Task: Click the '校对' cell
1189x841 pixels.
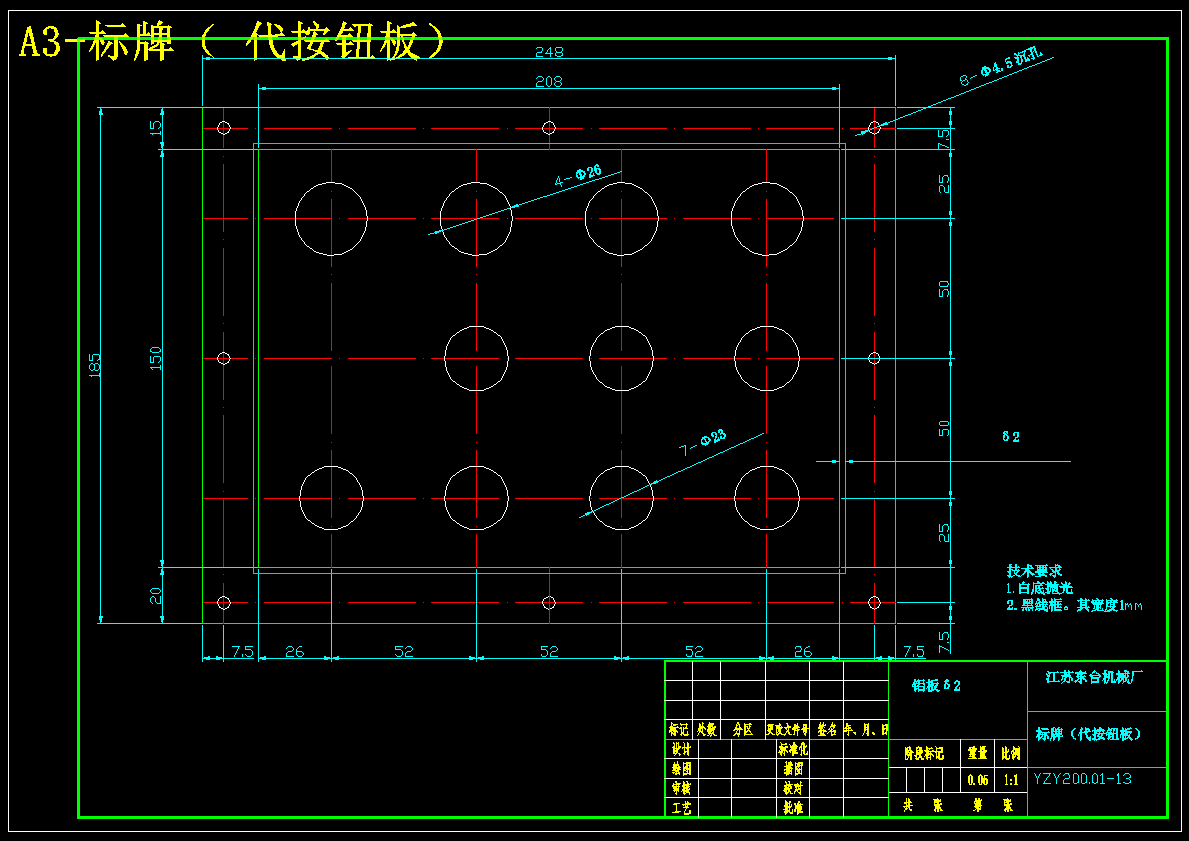Action: (x=793, y=789)
